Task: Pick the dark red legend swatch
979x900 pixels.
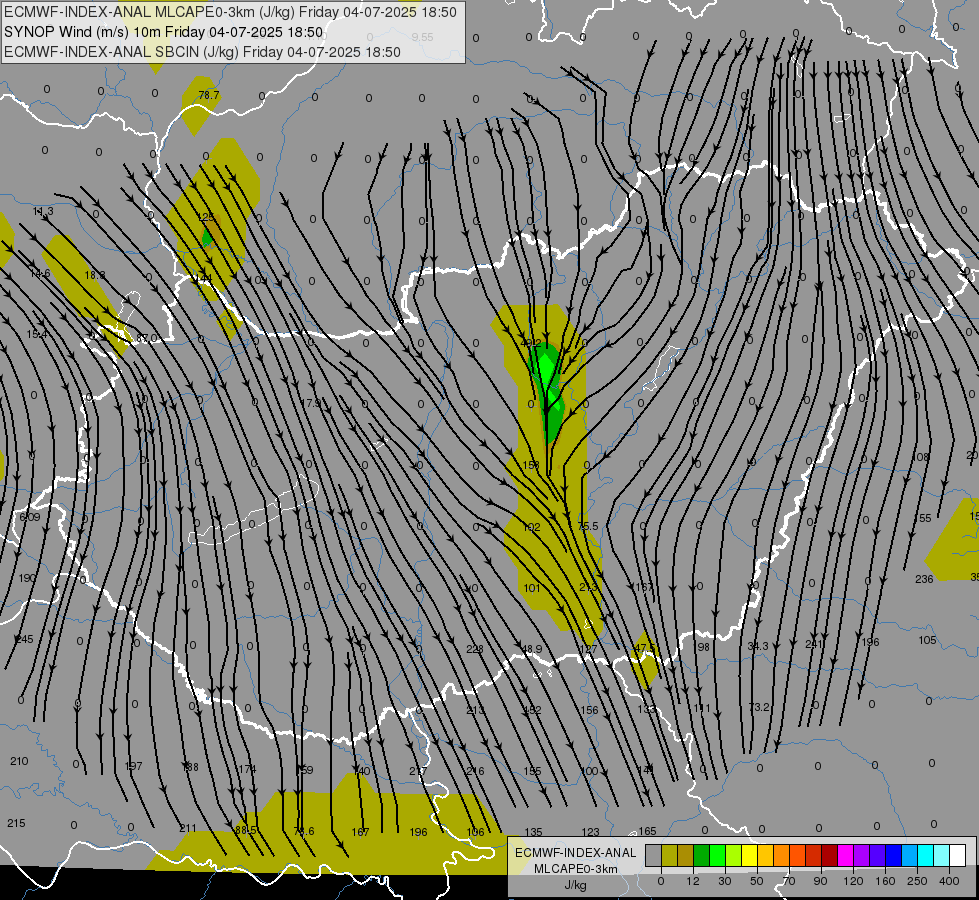Action: pyautogui.click(x=829, y=856)
